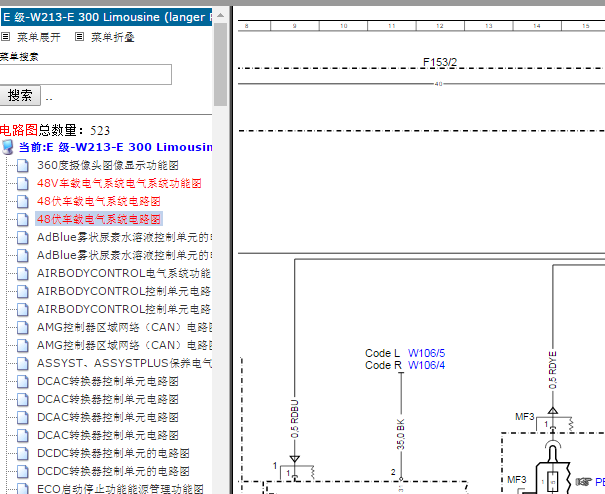The width and height of the screenshot is (605, 494).
Task: Click document icon of 48V车载电气系统电气系统功能图
Action: point(23,183)
